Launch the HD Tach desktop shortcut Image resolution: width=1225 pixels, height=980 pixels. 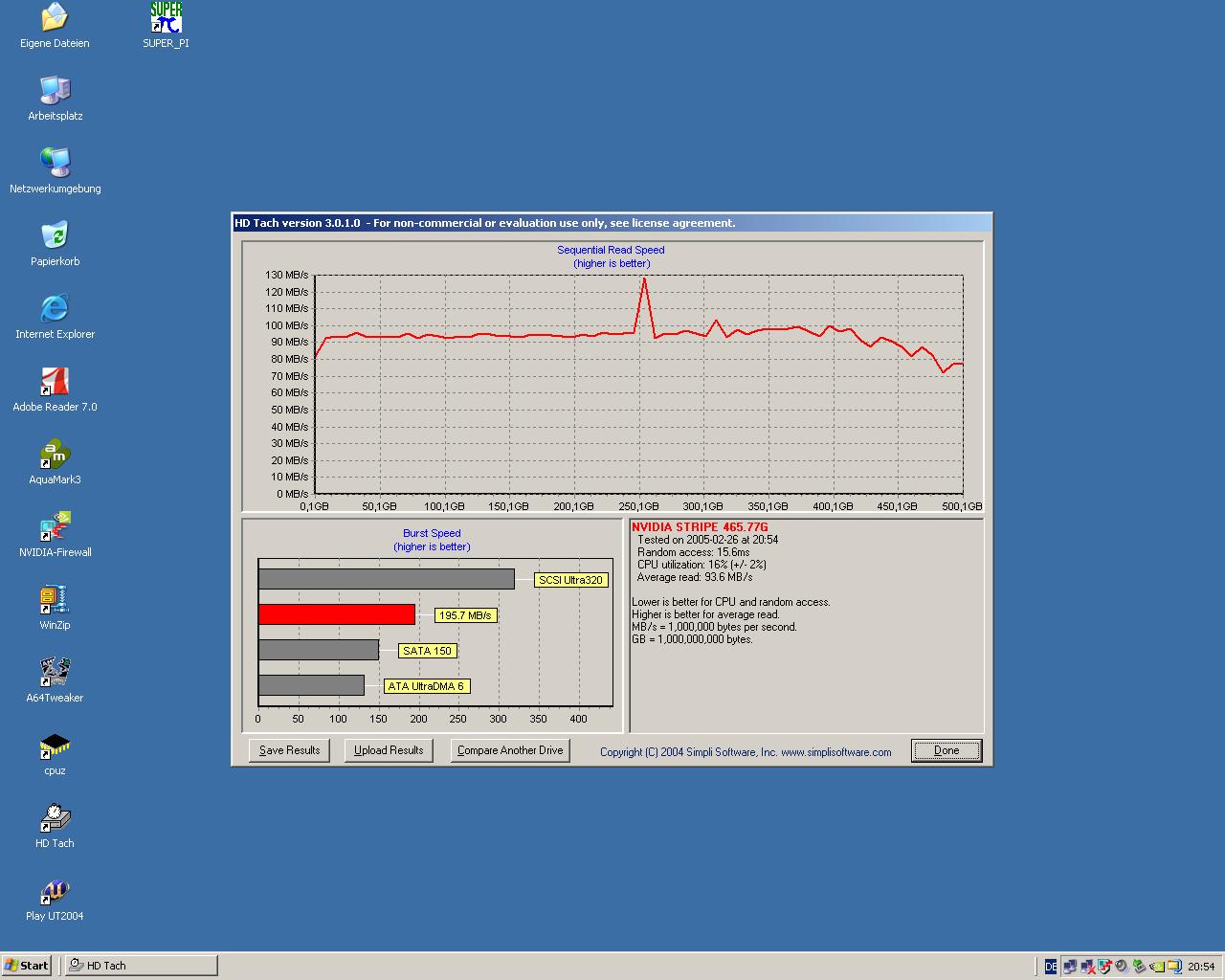pyautogui.click(x=55, y=826)
